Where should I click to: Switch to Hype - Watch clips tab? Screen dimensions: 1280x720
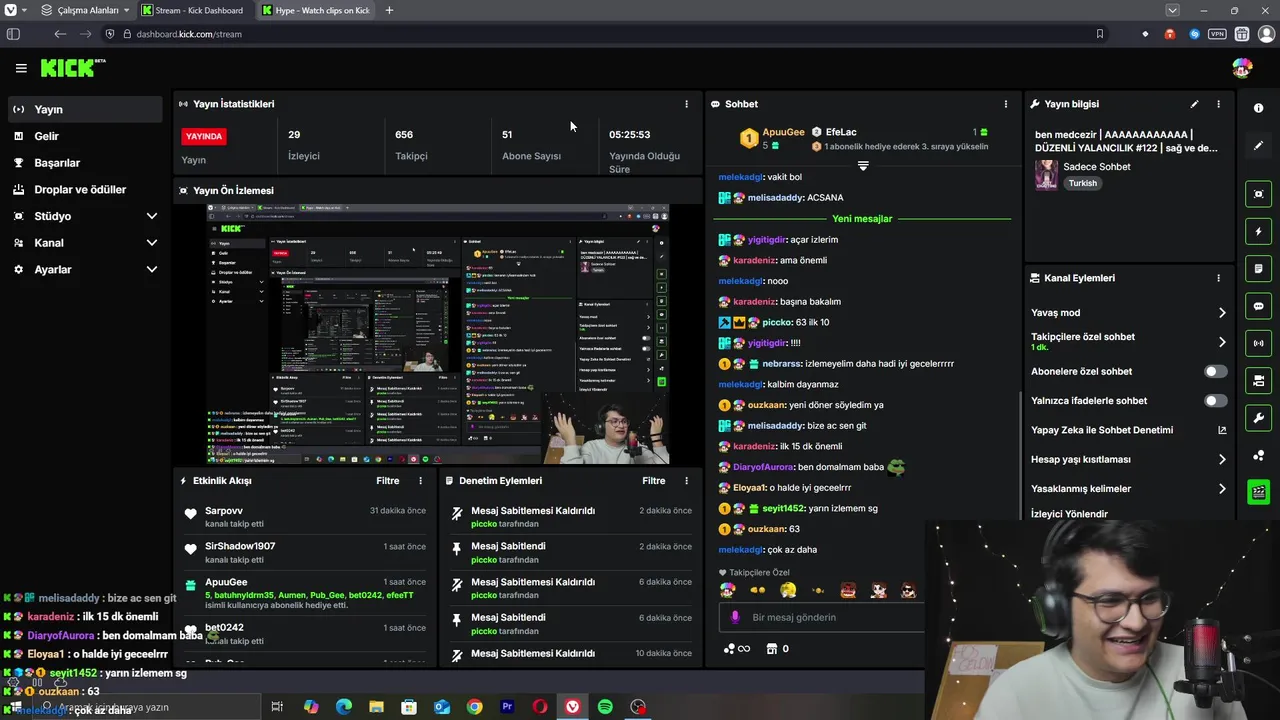pyautogui.click(x=316, y=10)
